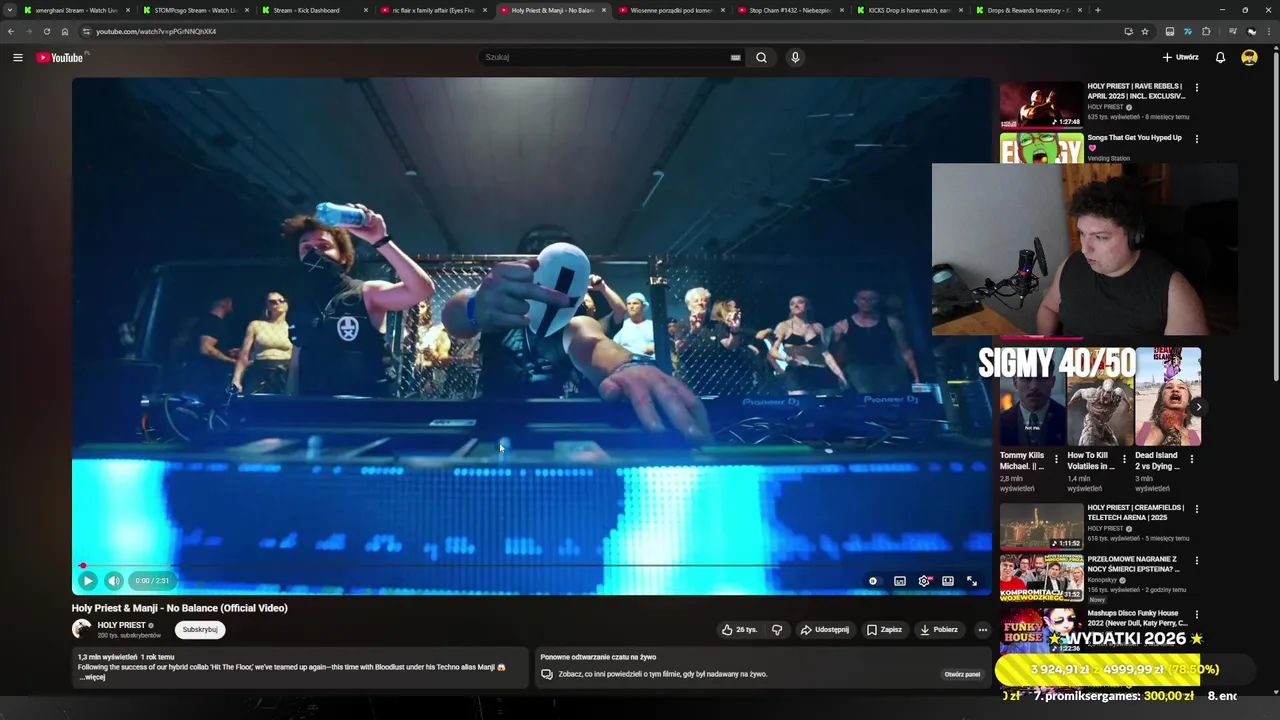Bookmark this page with the star icon

(1145, 31)
